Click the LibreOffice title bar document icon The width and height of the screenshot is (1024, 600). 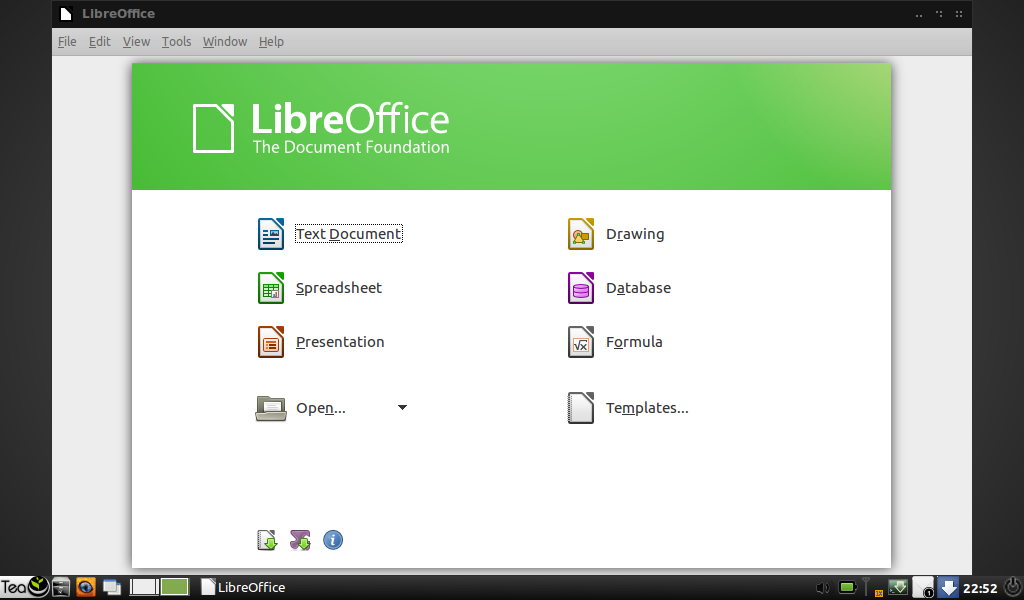click(66, 14)
